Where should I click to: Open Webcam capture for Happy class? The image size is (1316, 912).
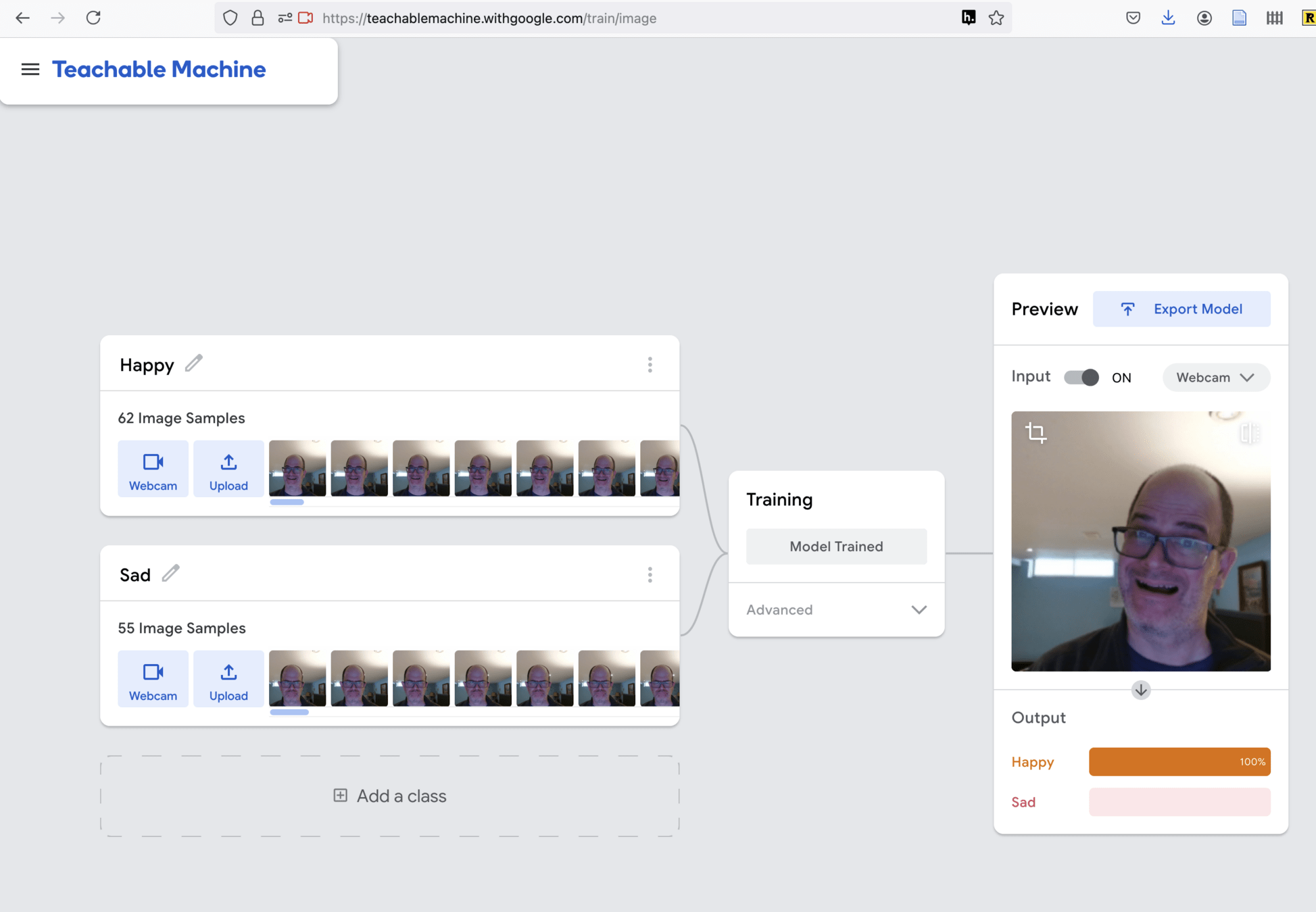[153, 470]
